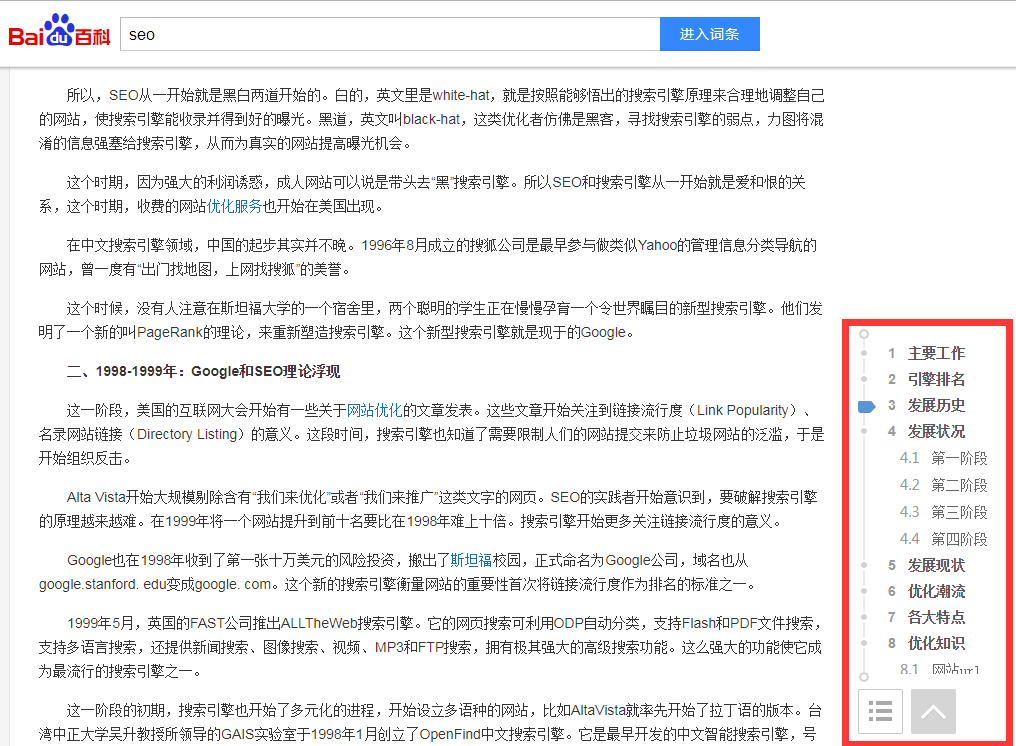
Task: Open the 网站优化 link
Action: click(375, 410)
